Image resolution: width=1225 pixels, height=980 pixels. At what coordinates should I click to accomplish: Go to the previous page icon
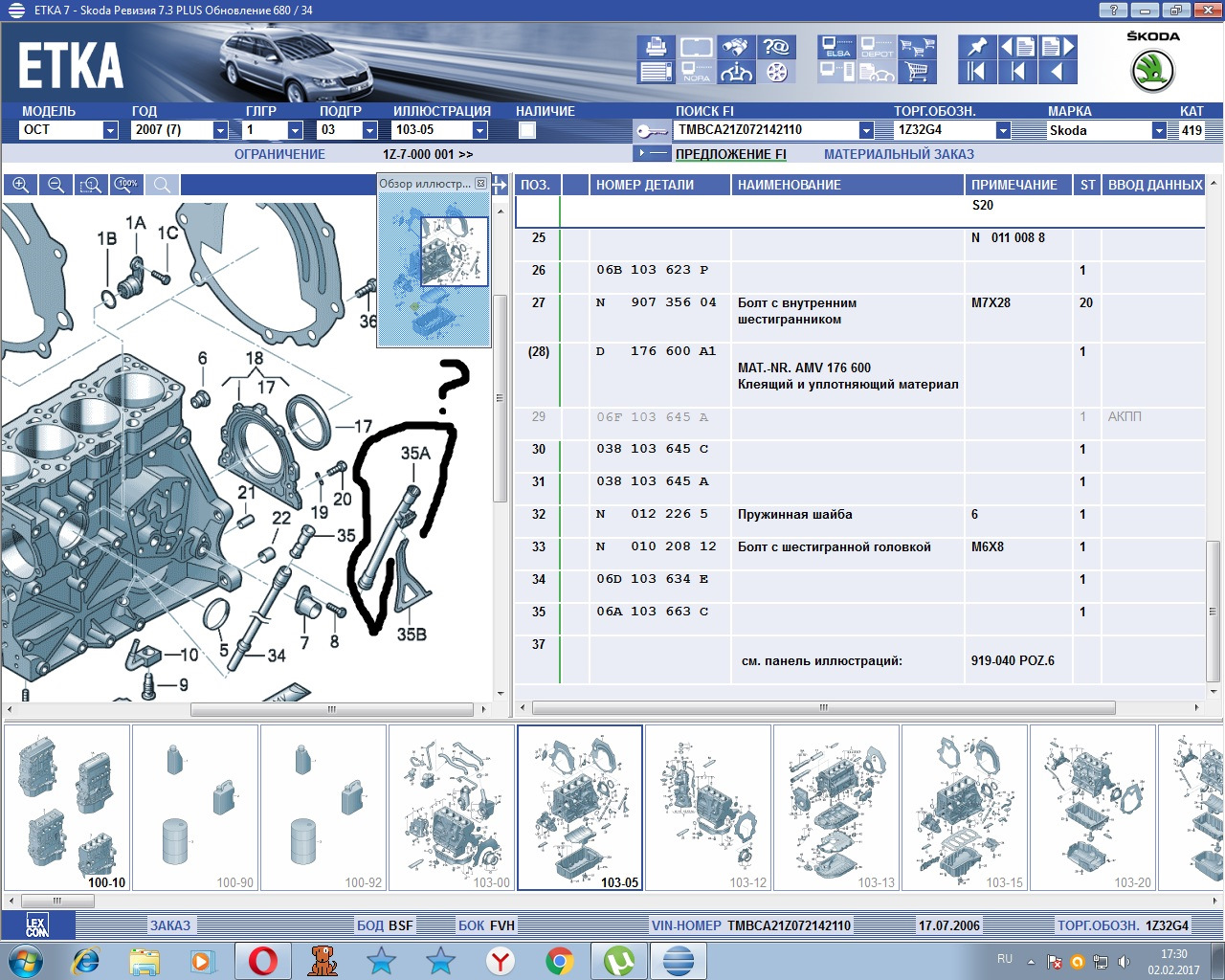point(1017,47)
